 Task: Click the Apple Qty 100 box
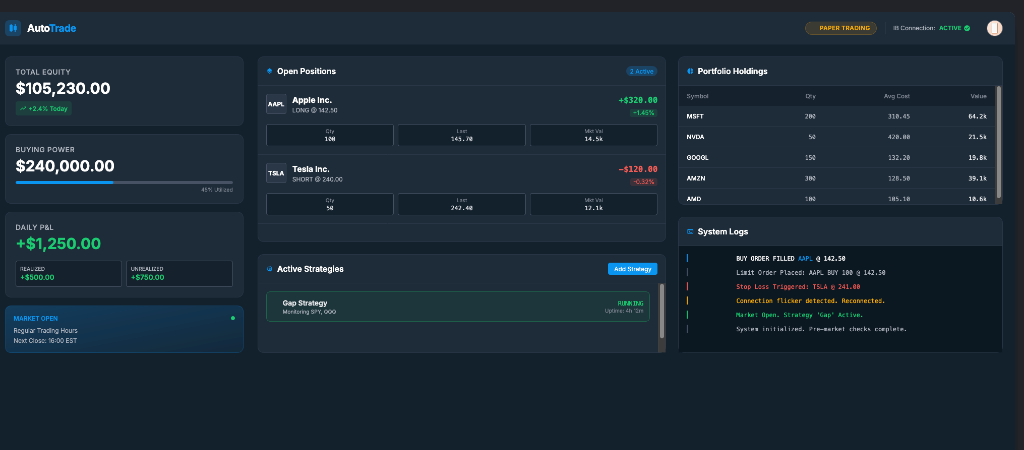(x=330, y=135)
